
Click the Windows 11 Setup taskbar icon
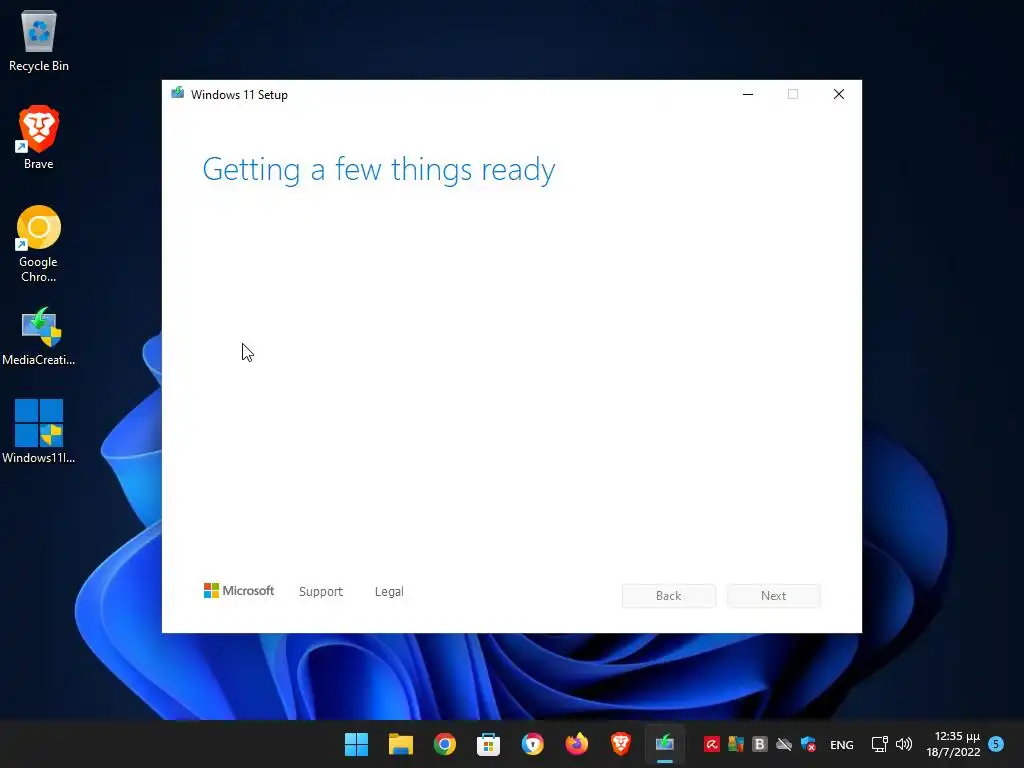coord(665,744)
